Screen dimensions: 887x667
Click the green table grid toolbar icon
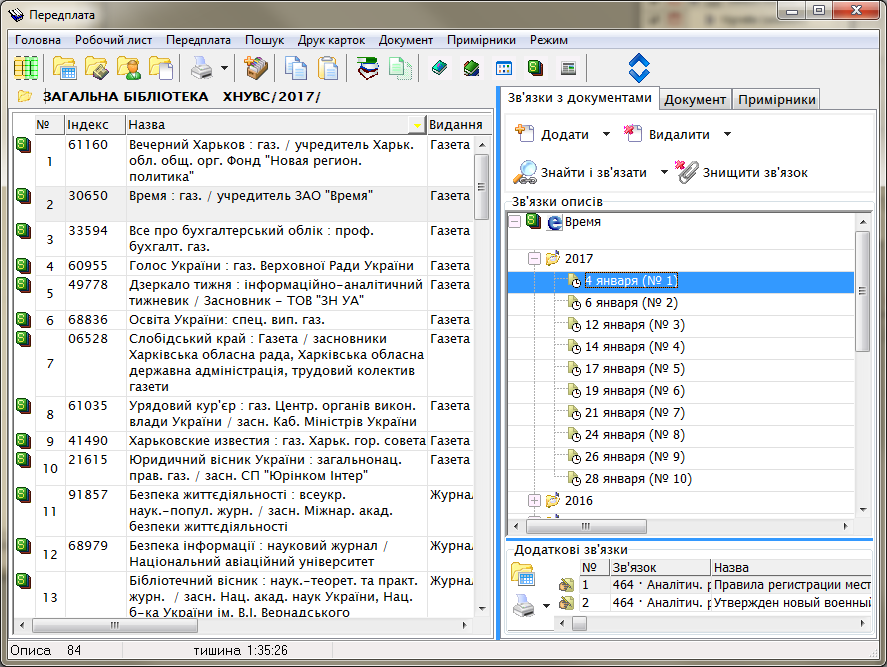(x=26, y=69)
